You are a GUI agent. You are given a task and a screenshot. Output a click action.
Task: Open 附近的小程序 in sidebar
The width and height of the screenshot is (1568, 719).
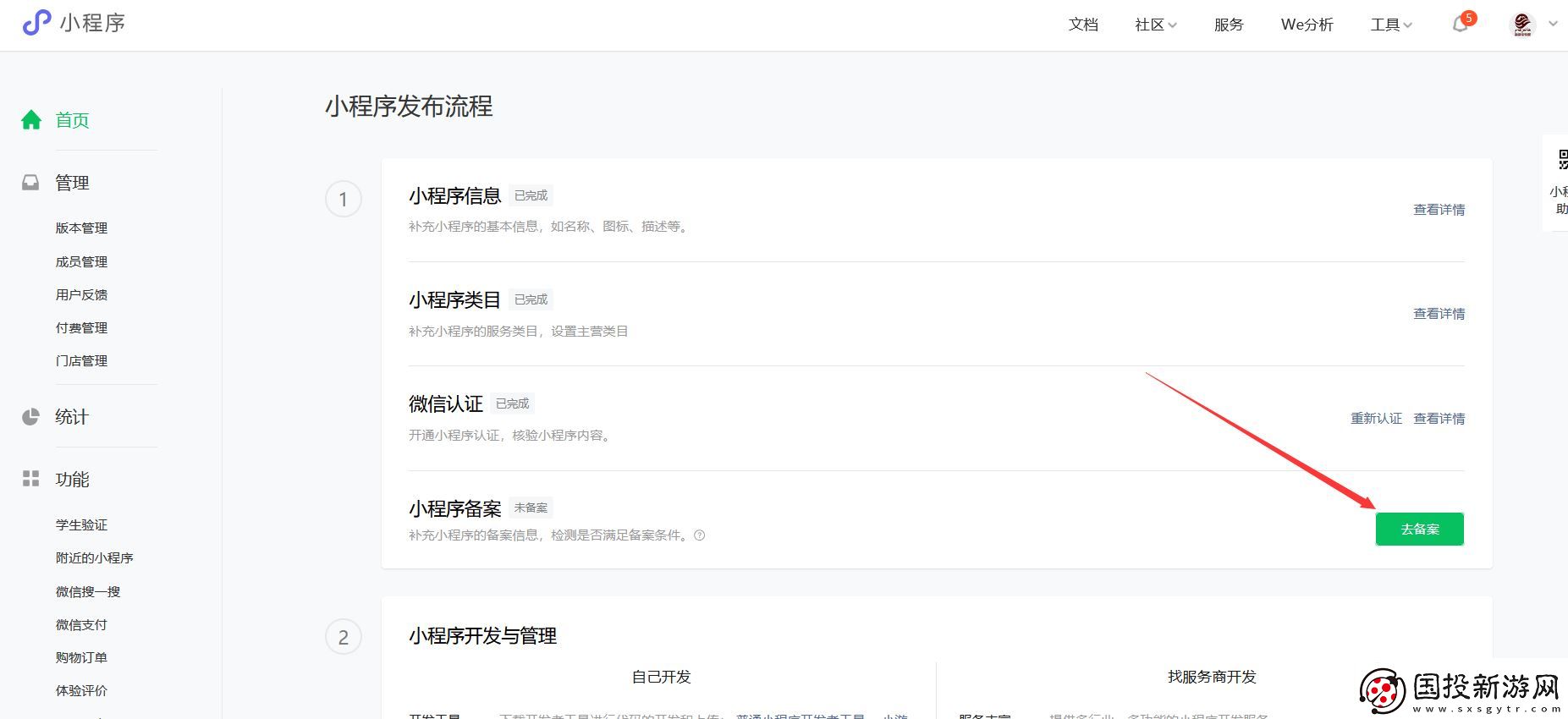point(95,558)
